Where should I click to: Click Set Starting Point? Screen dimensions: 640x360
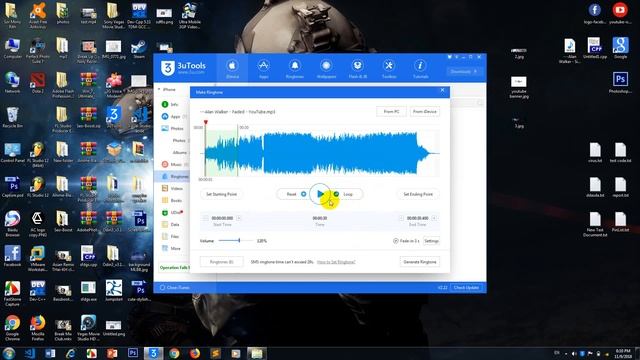tap(221, 194)
